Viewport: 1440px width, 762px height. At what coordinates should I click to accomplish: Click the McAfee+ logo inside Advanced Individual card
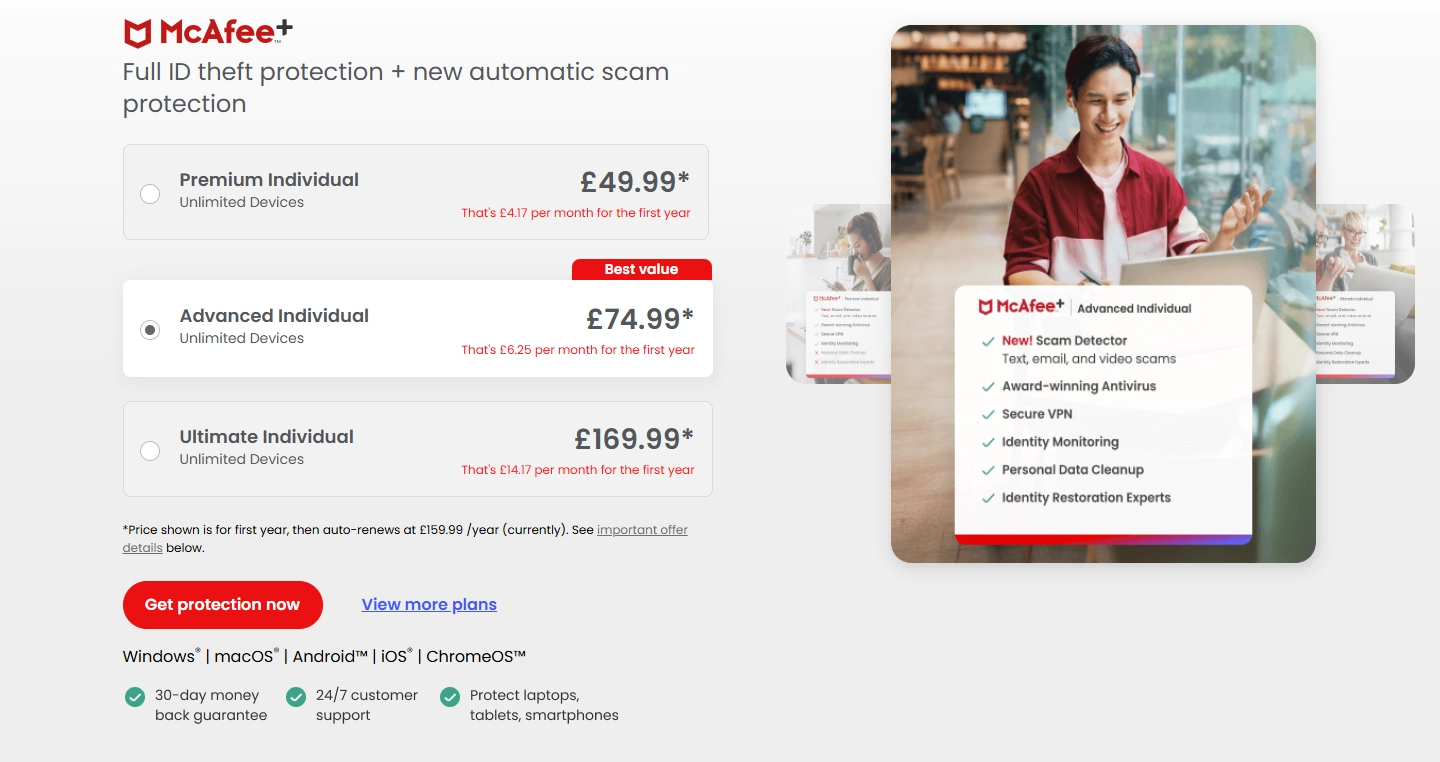coord(1021,307)
